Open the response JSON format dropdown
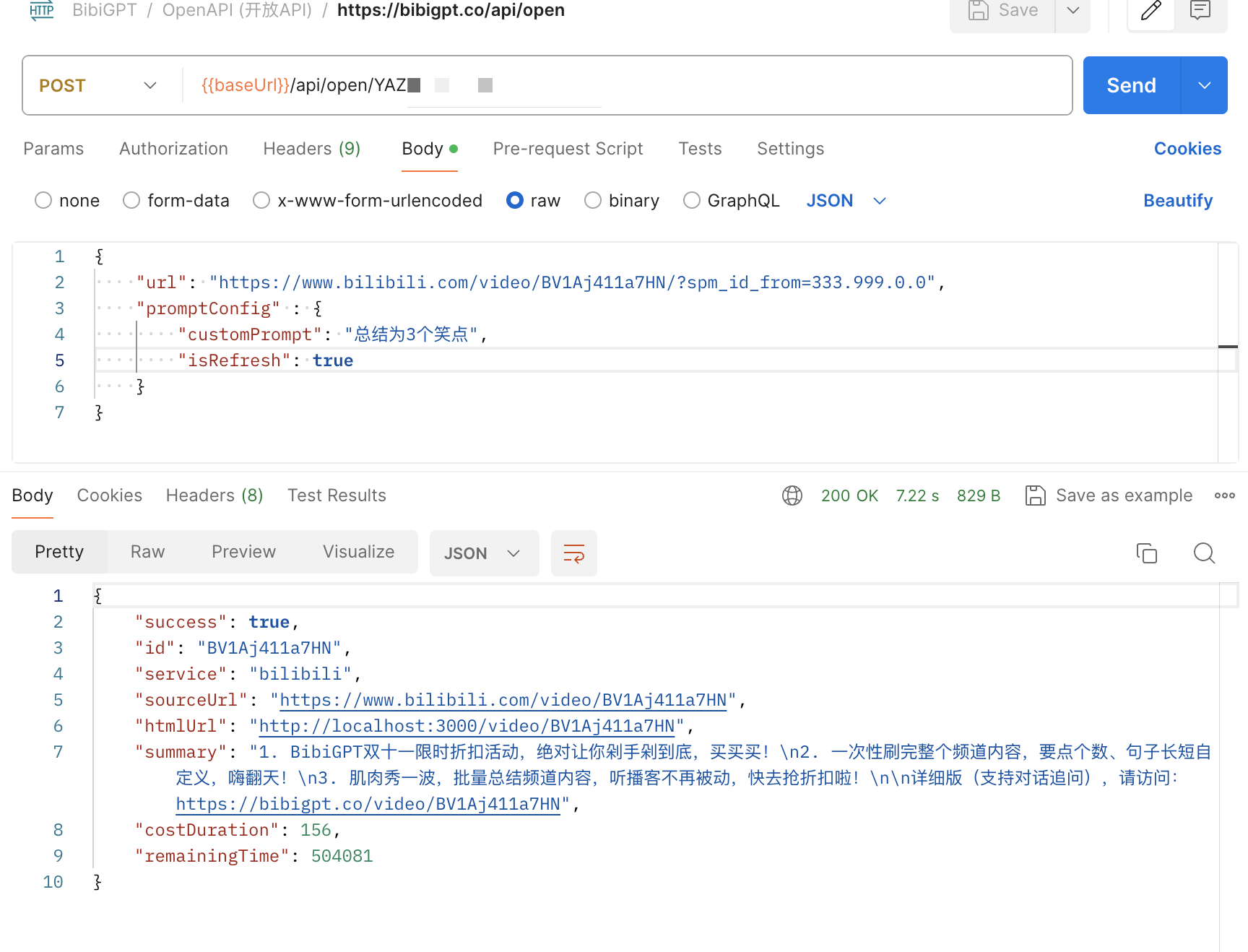 (x=484, y=553)
